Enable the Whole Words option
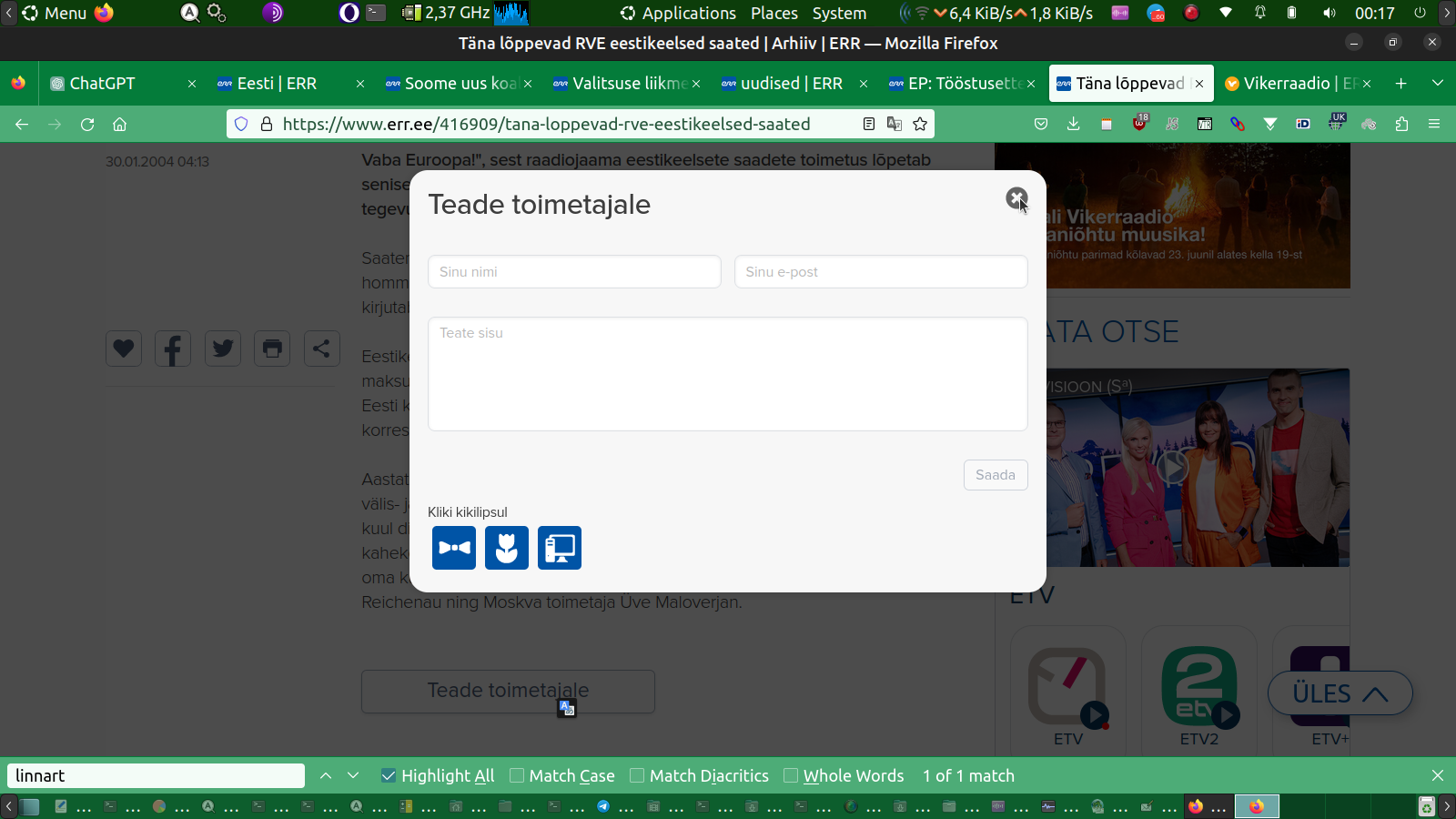The height and width of the screenshot is (819, 1456). pyautogui.click(x=791, y=775)
